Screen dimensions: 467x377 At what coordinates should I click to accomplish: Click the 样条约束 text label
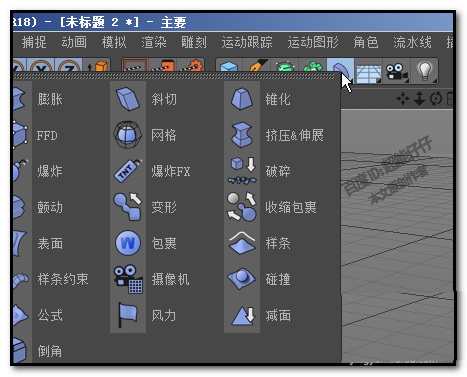(63, 279)
